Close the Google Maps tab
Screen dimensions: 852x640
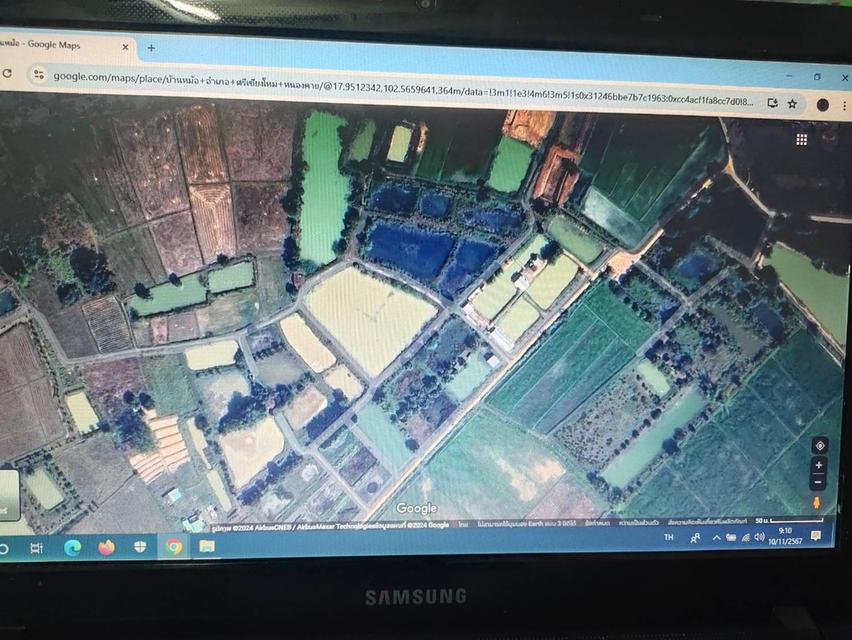[x=126, y=46]
